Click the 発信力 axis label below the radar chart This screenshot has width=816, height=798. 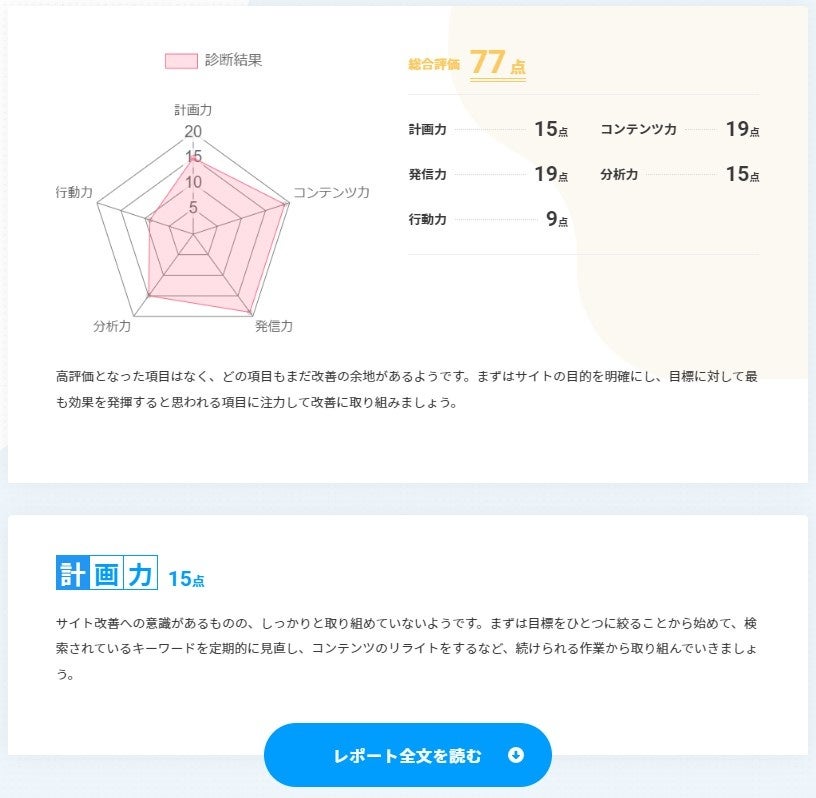(273, 326)
